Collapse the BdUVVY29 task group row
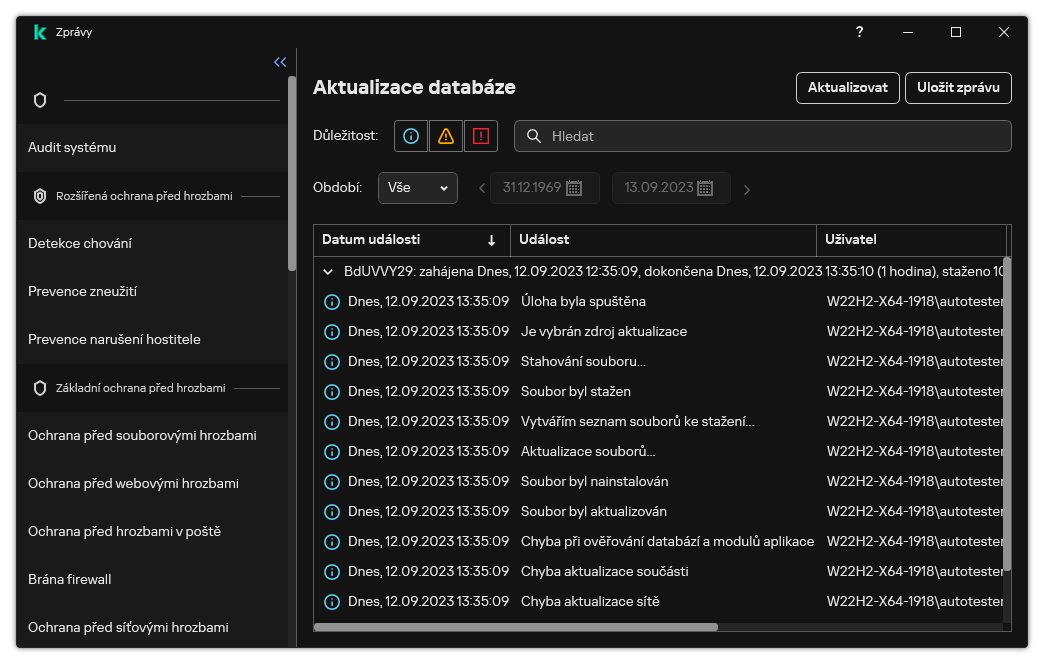 coord(327,271)
